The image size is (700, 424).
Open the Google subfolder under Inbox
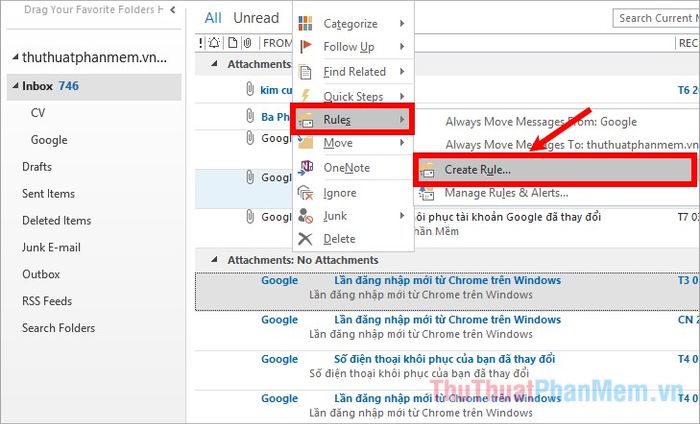coord(49,140)
